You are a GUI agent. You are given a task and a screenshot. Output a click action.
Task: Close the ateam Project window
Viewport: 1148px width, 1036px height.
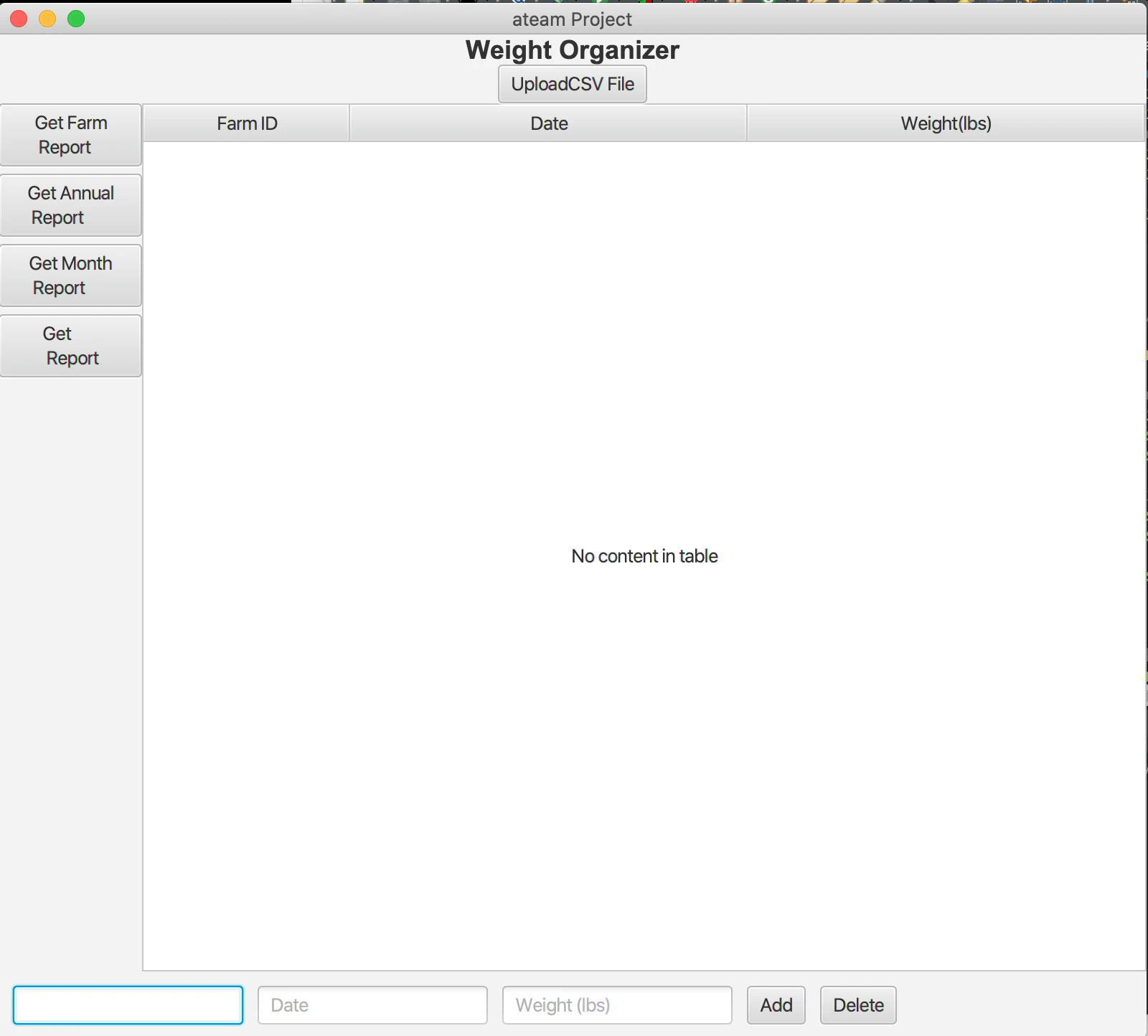[19, 19]
